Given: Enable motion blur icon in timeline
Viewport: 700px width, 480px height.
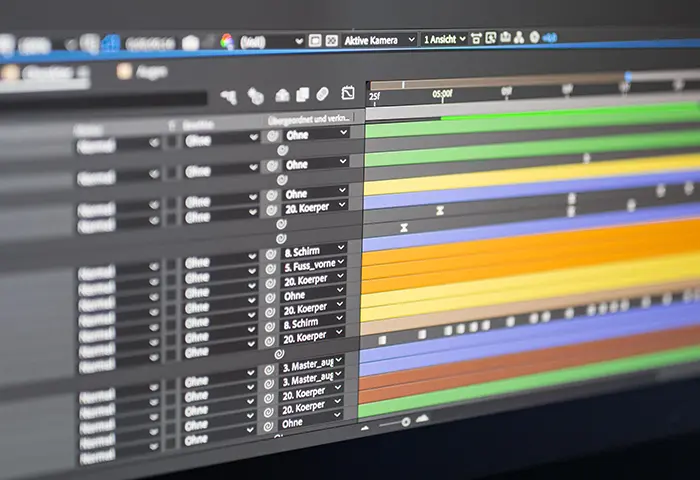Looking at the screenshot, I should click(322, 94).
